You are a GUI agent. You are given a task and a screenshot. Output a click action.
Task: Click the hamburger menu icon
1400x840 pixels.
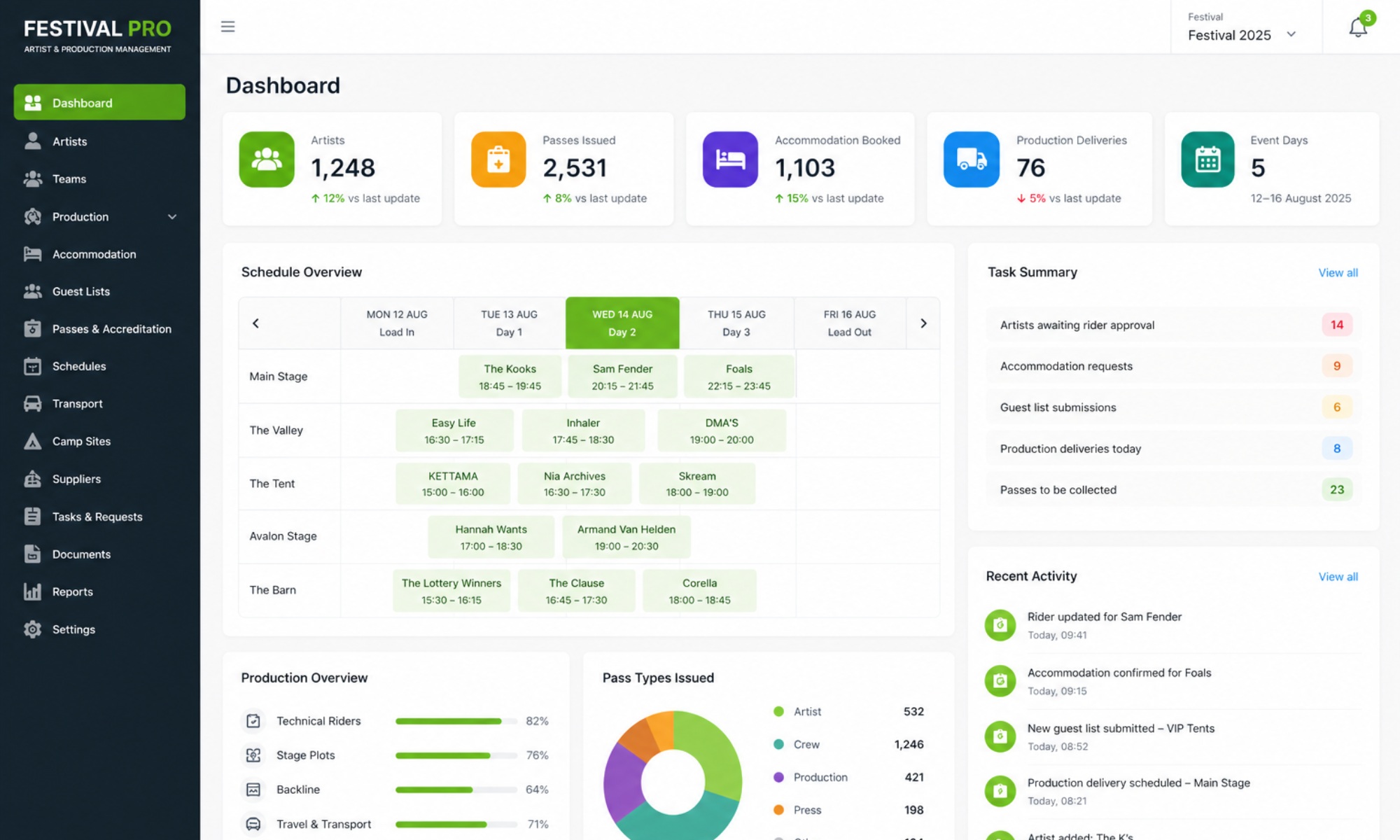(x=227, y=27)
